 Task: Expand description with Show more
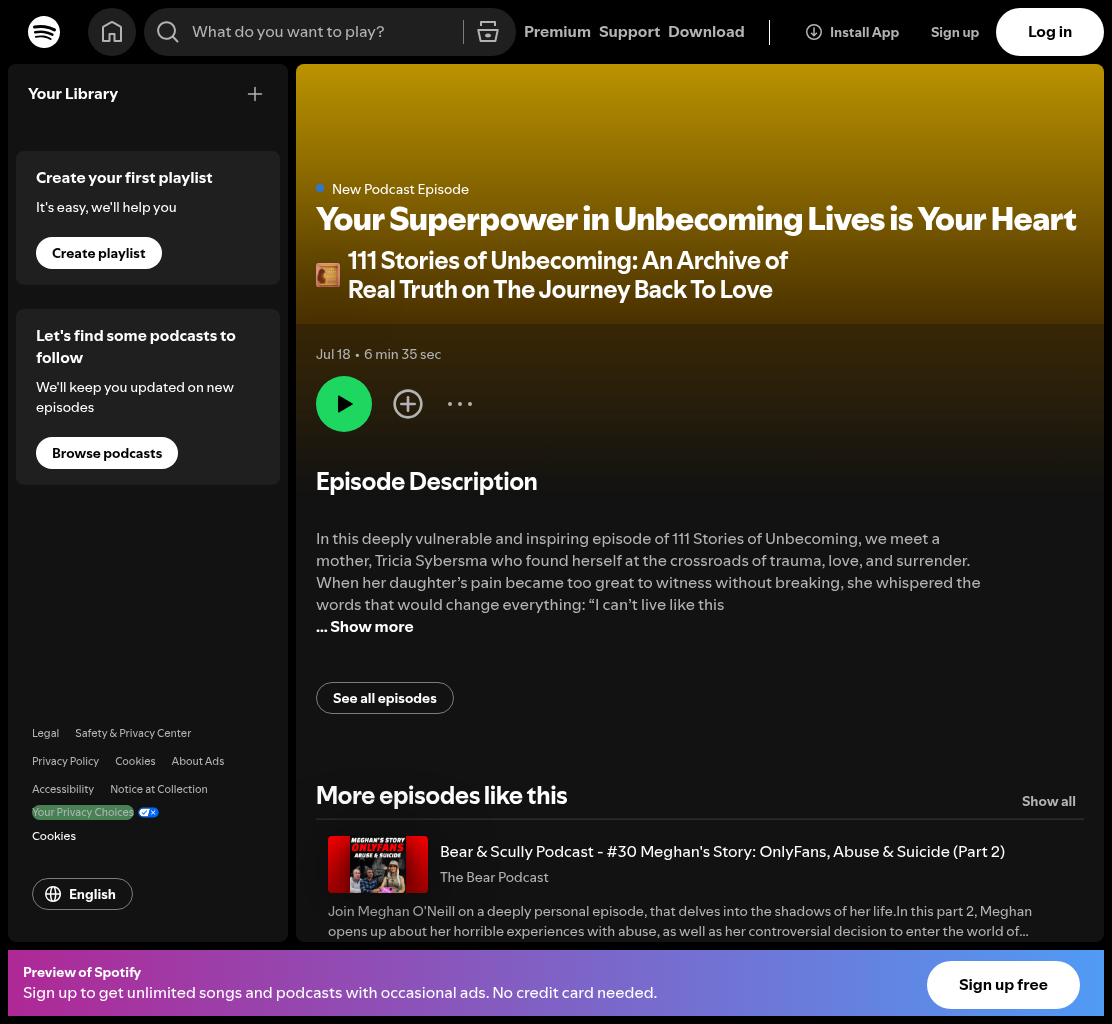(x=372, y=627)
